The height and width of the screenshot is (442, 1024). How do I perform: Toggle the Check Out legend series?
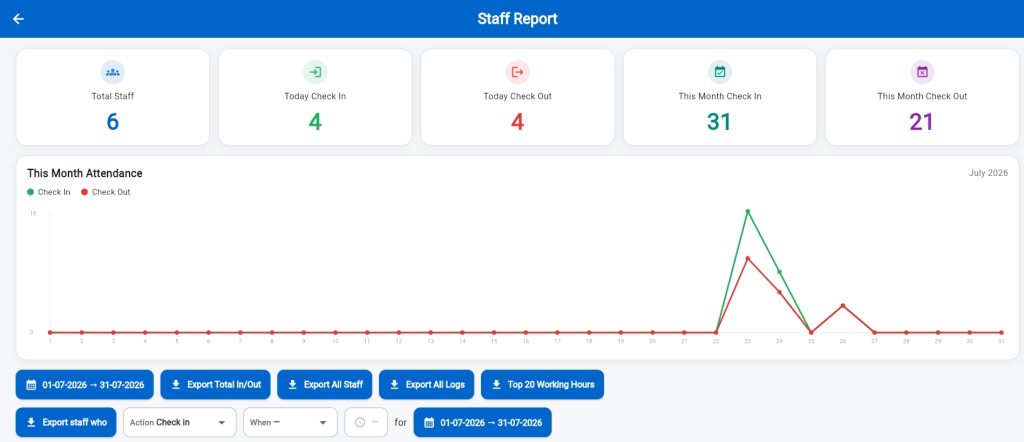(105, 192)
